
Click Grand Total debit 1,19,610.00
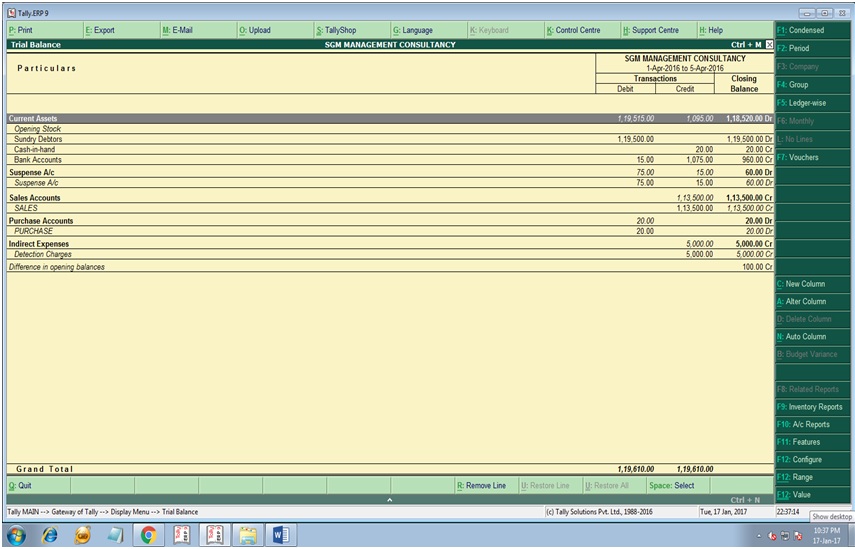pos(636,469)
